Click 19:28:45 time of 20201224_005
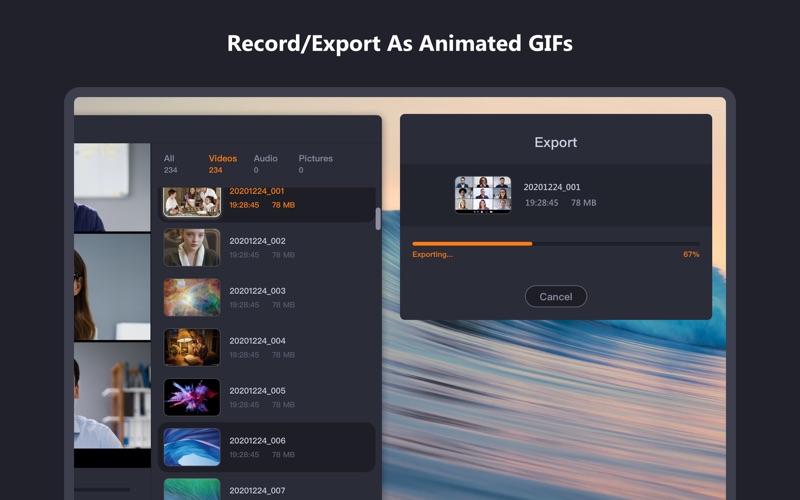800x500 pixels. [244, 405]
